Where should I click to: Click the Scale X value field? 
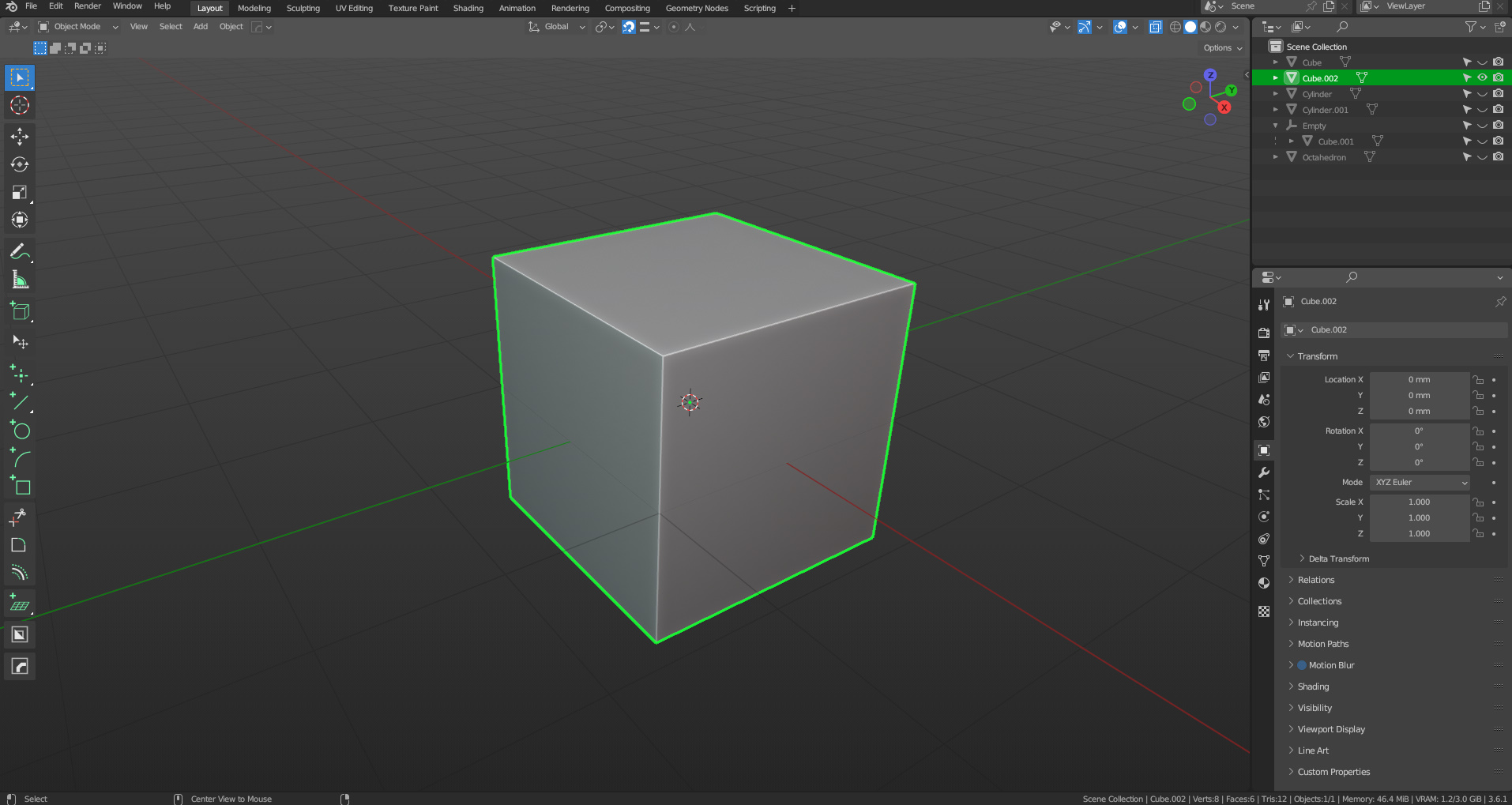coord(1419,502)
